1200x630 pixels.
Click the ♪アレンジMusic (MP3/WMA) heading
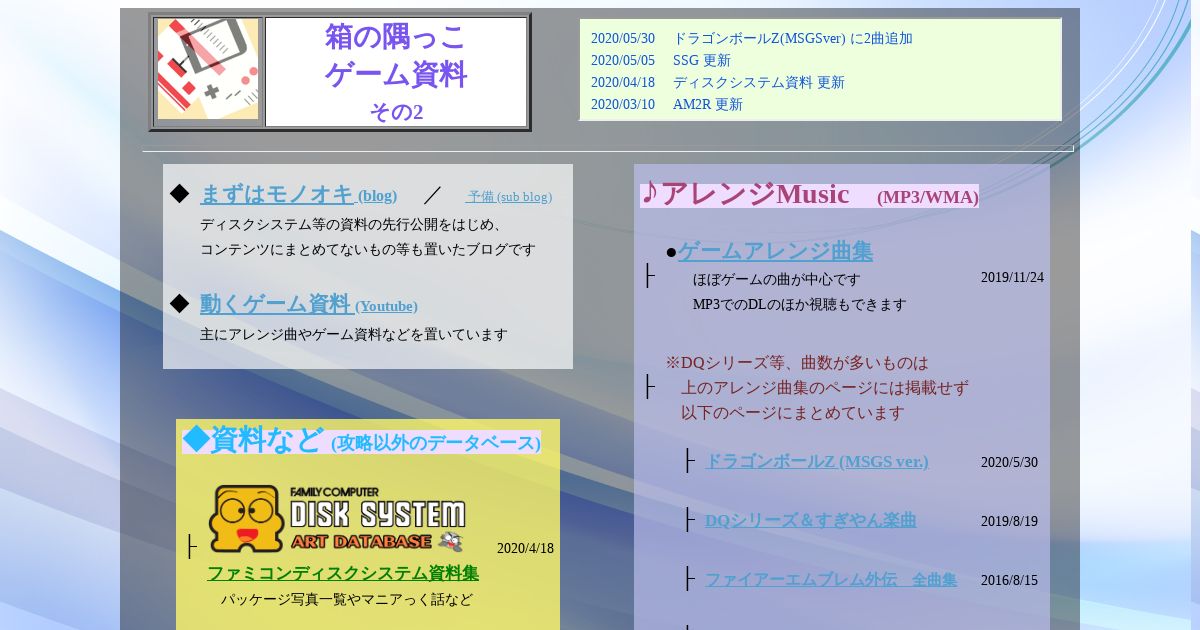click(809, 194)
